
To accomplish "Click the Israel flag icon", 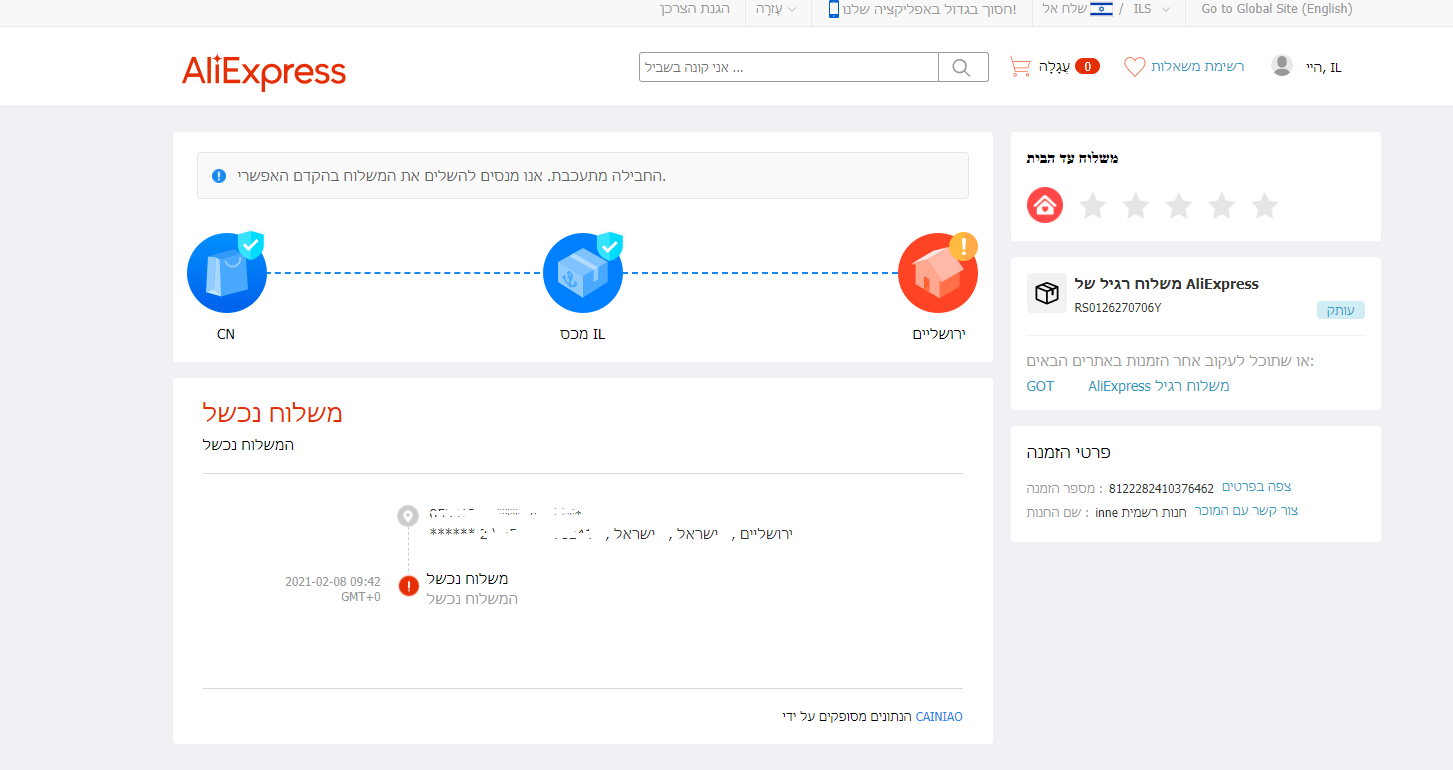I will point(1101,9).
